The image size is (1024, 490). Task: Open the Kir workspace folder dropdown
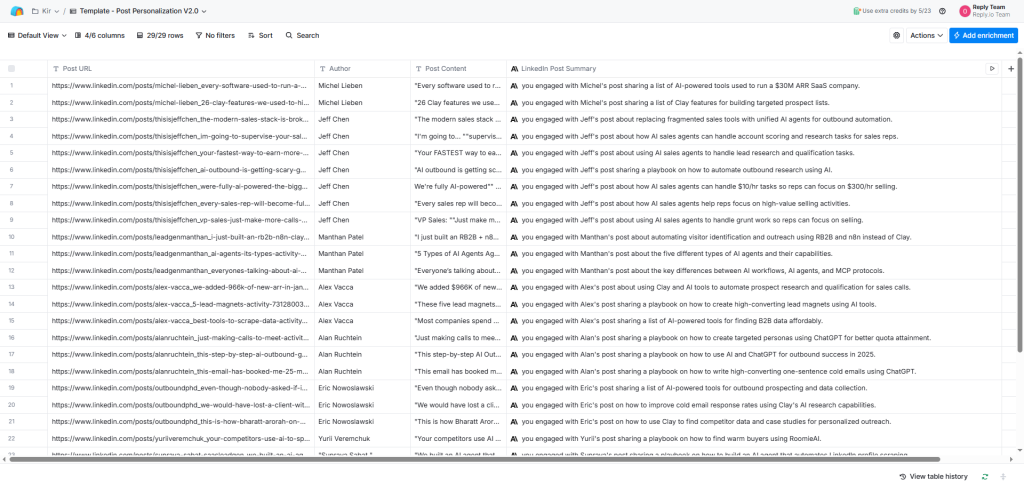46,11
